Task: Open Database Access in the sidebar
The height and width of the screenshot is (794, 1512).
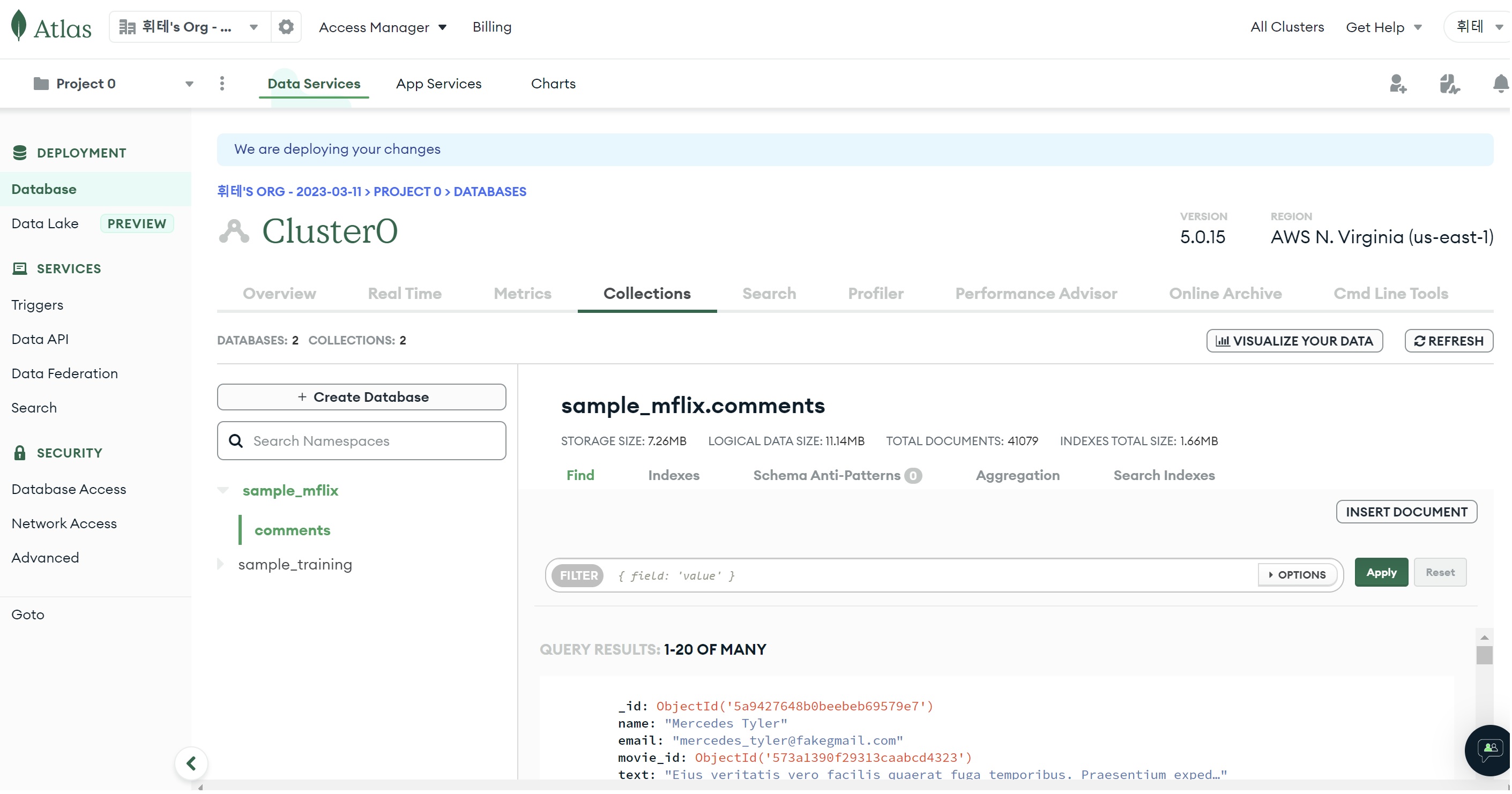Action: pos(69,489)
